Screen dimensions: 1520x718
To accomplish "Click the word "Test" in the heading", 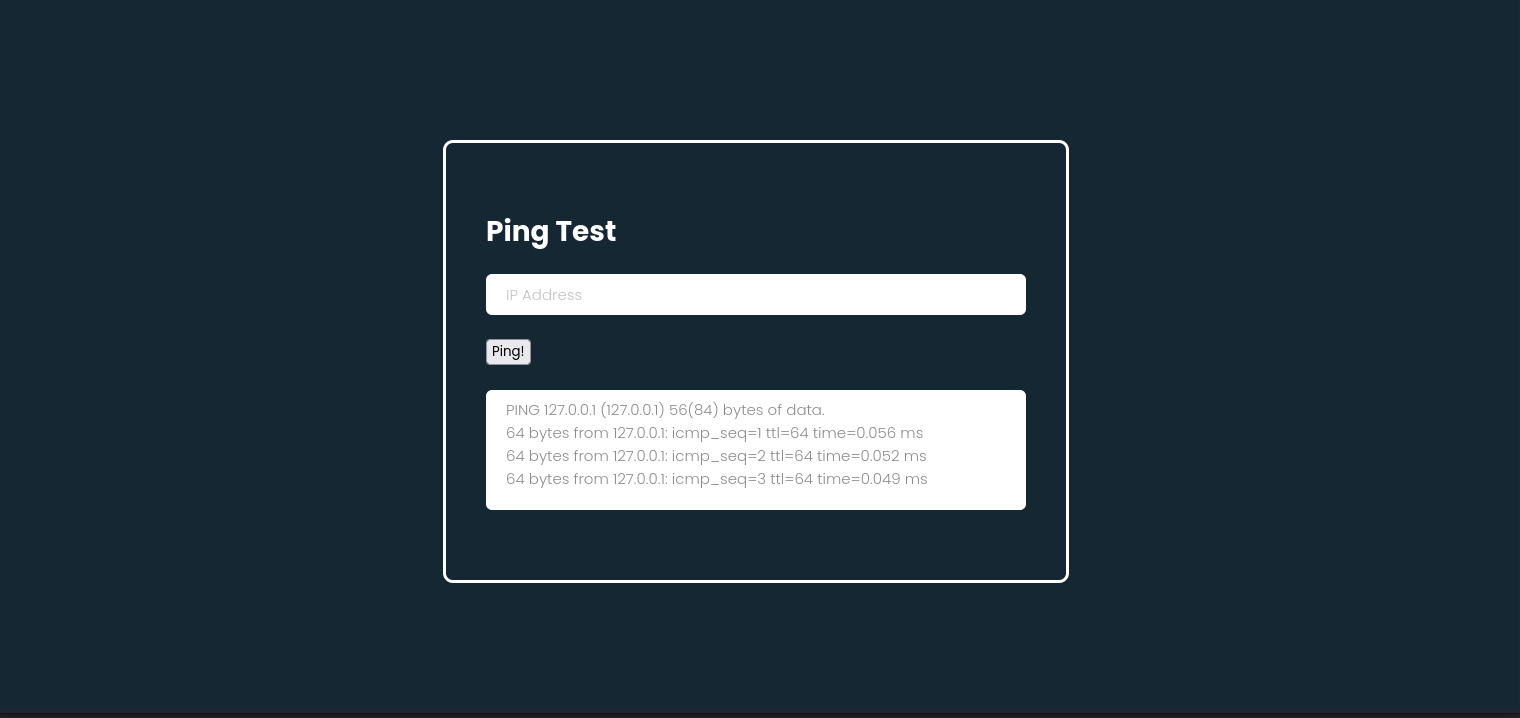I will (x=585, y=232).
